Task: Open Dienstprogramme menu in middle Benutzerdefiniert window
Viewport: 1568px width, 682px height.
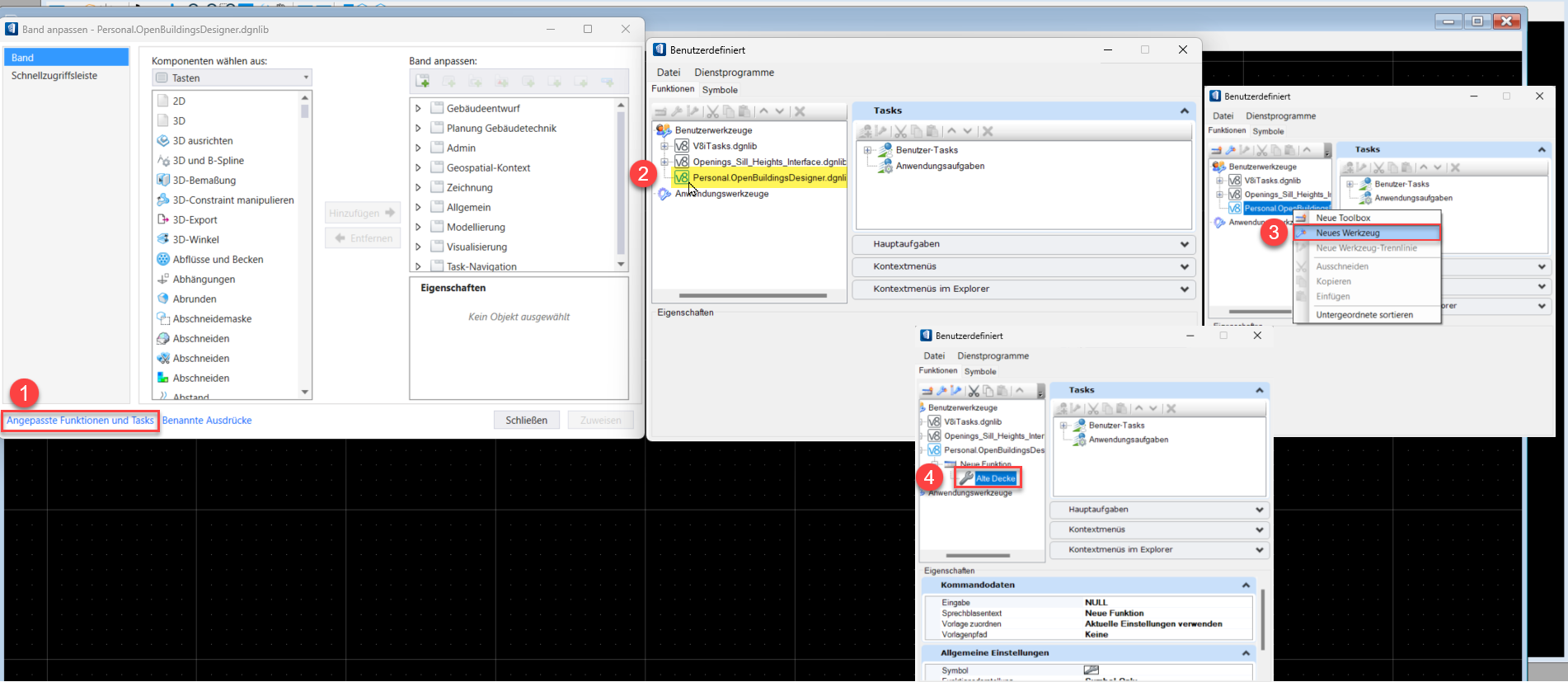Action: click(734, 73)
